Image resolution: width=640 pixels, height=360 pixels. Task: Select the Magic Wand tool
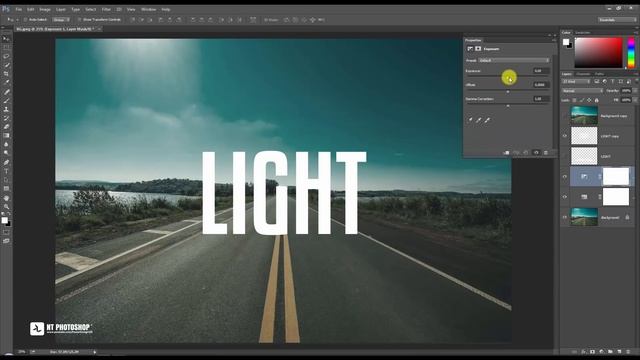pyautogui.click(x=6, y=65)
